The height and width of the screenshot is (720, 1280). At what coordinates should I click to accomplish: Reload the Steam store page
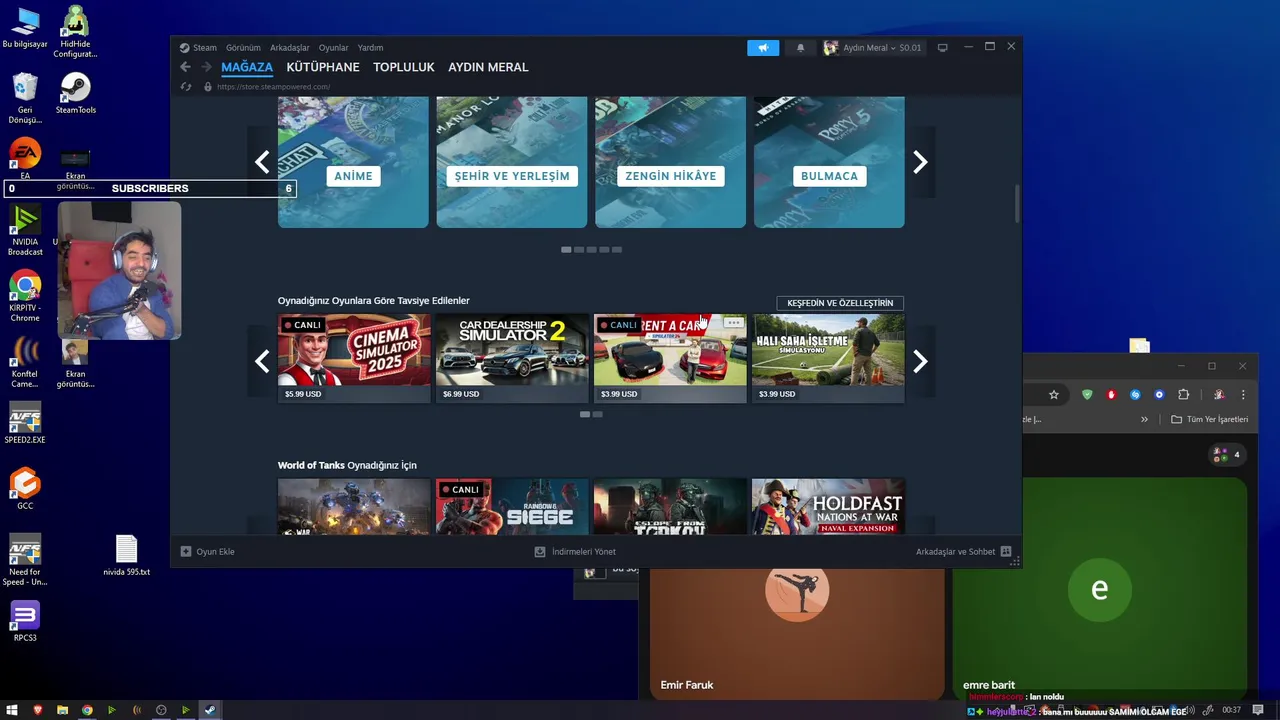(x=186, y=87)
